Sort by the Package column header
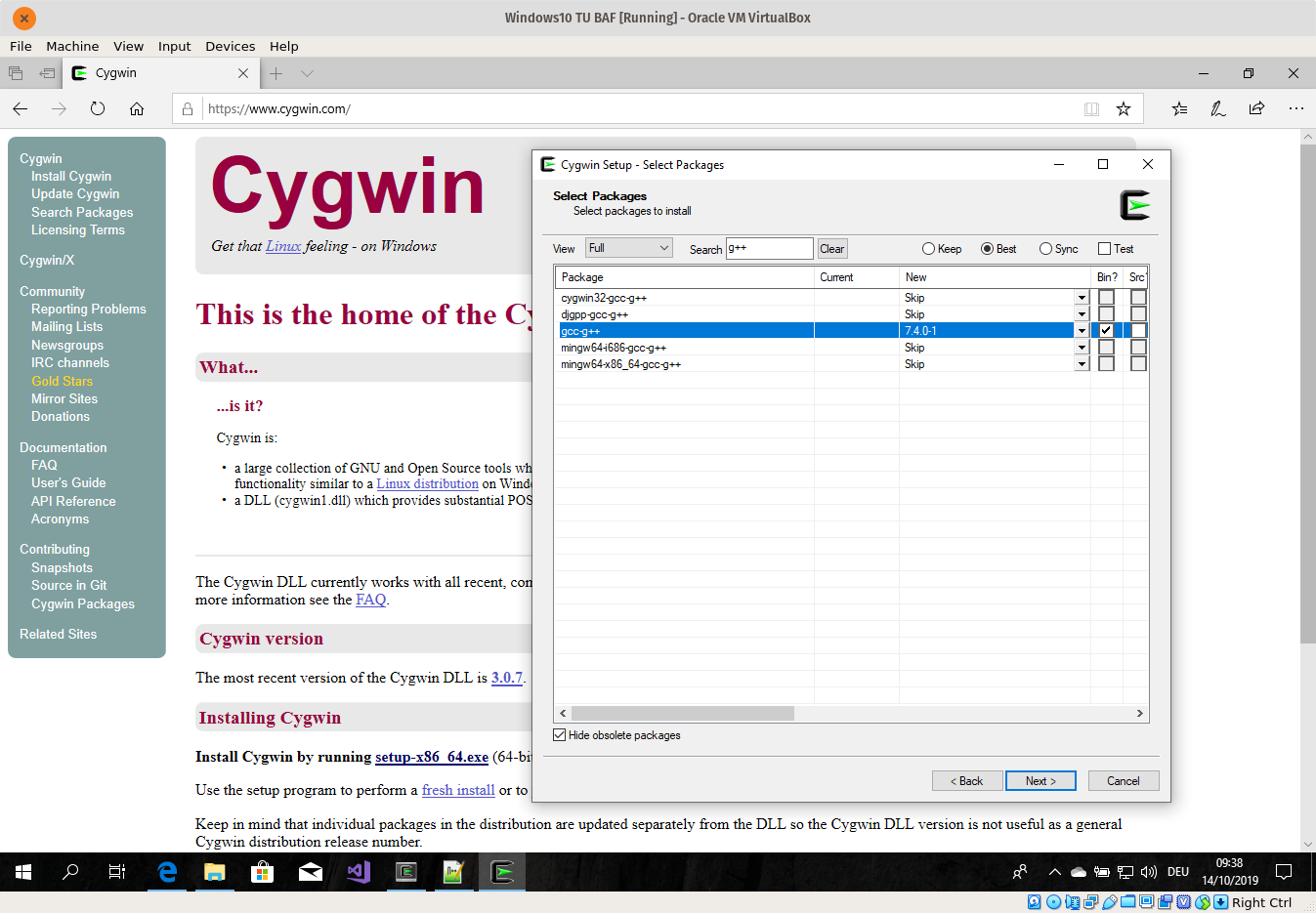 click(x=685, y=277)
